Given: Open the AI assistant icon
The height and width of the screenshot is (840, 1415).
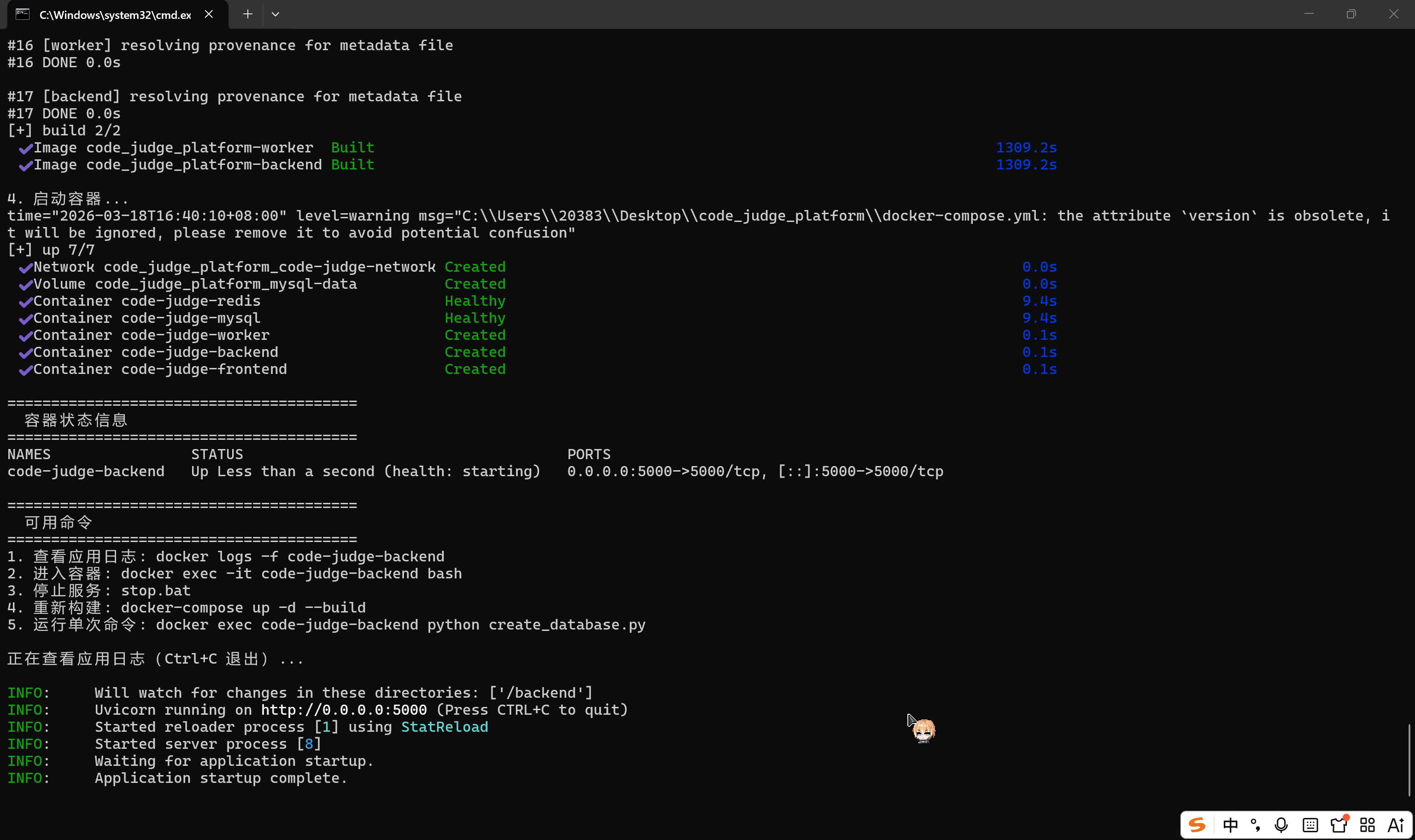Looking at the screenshot, I should (x=1396, y=825).
